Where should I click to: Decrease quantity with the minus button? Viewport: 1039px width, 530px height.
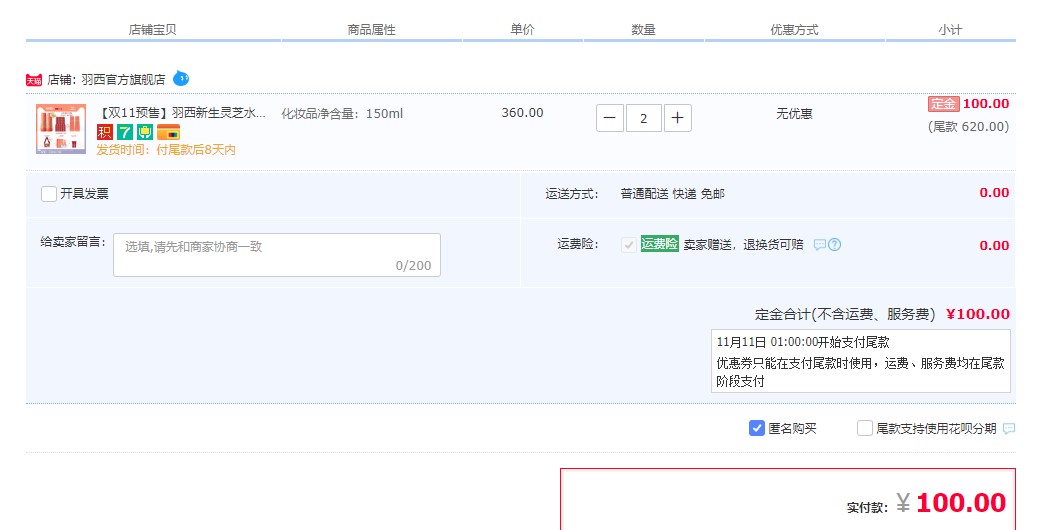[x=610, y=118]
